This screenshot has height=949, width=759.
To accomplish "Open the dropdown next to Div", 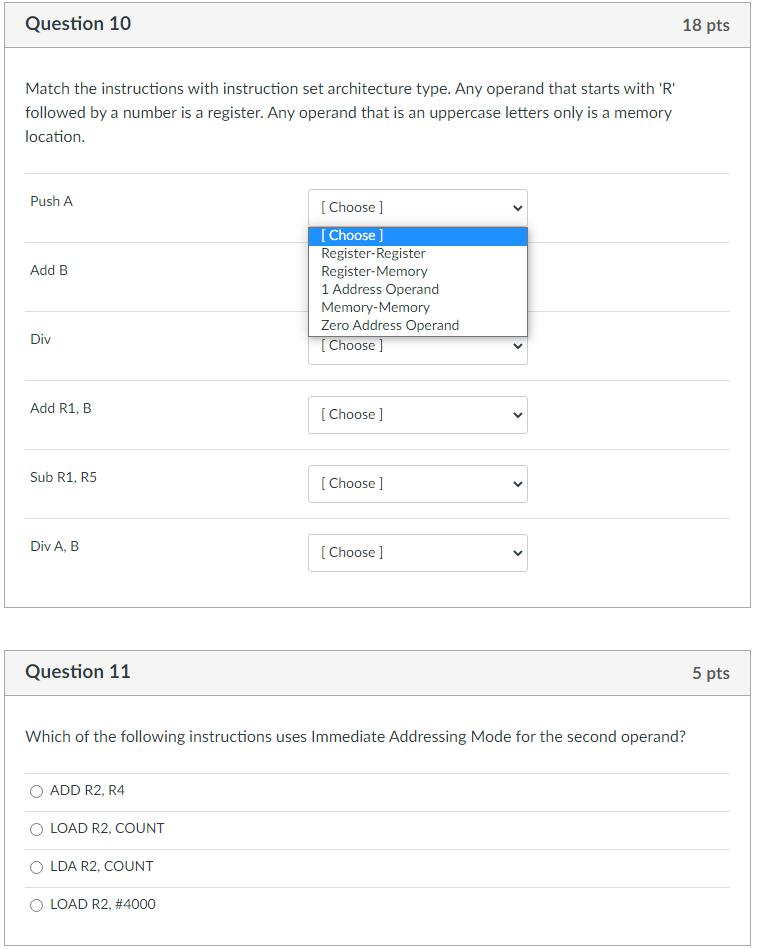I will (x=417, y=345).
